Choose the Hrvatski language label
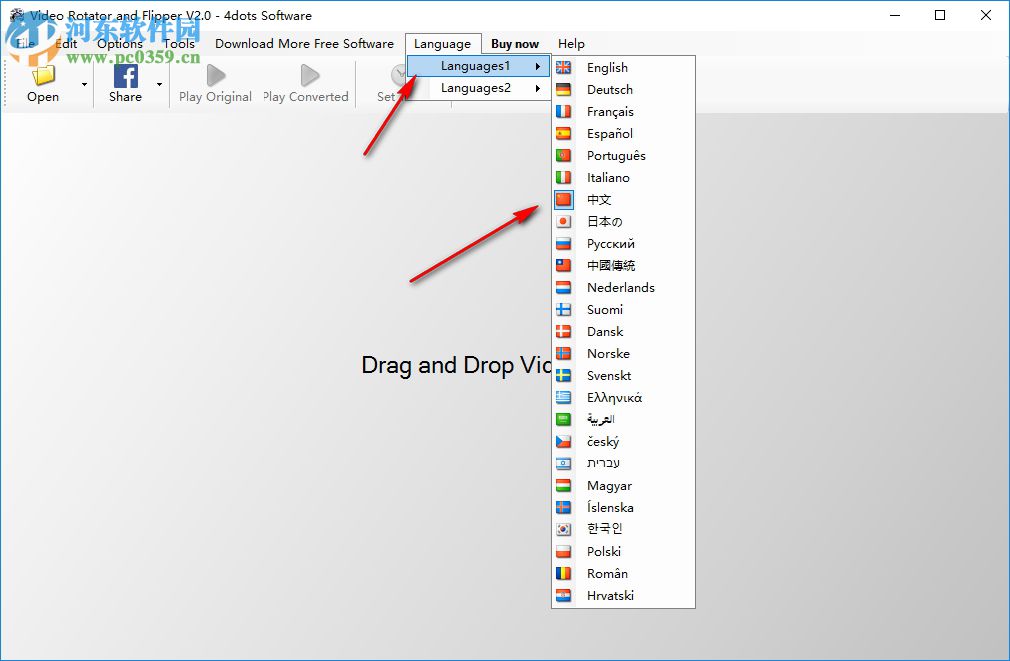Screen dimensions: 1010x661 pos(611,595)
